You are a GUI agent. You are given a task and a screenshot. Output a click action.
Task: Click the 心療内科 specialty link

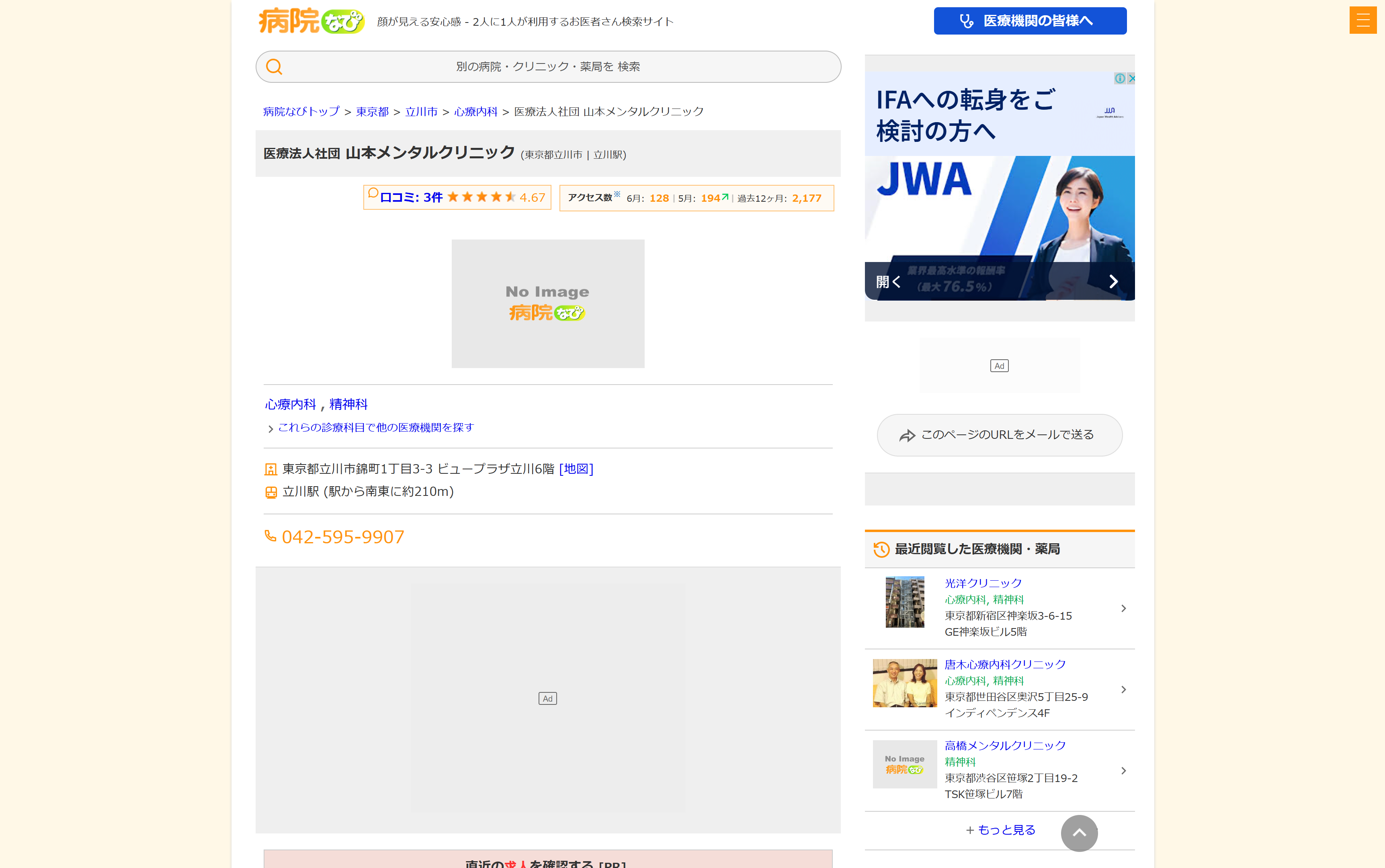(x=291, y=405)
